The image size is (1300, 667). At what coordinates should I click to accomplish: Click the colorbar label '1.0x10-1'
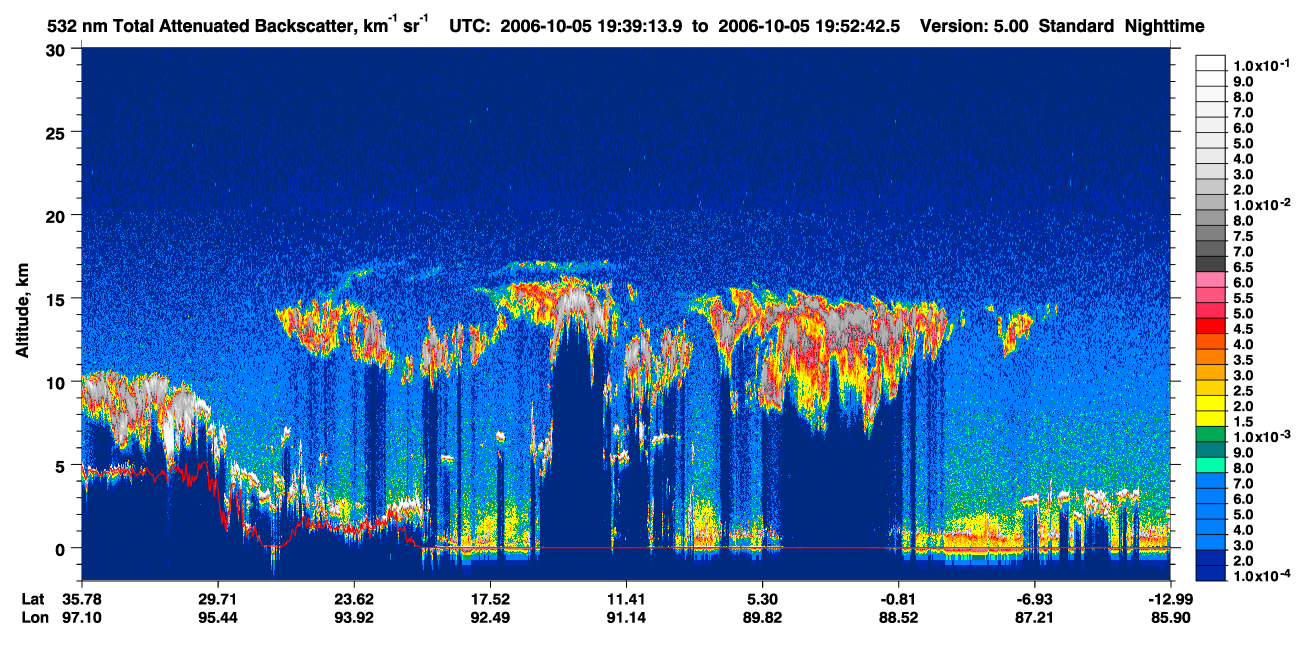(1261, 65)
